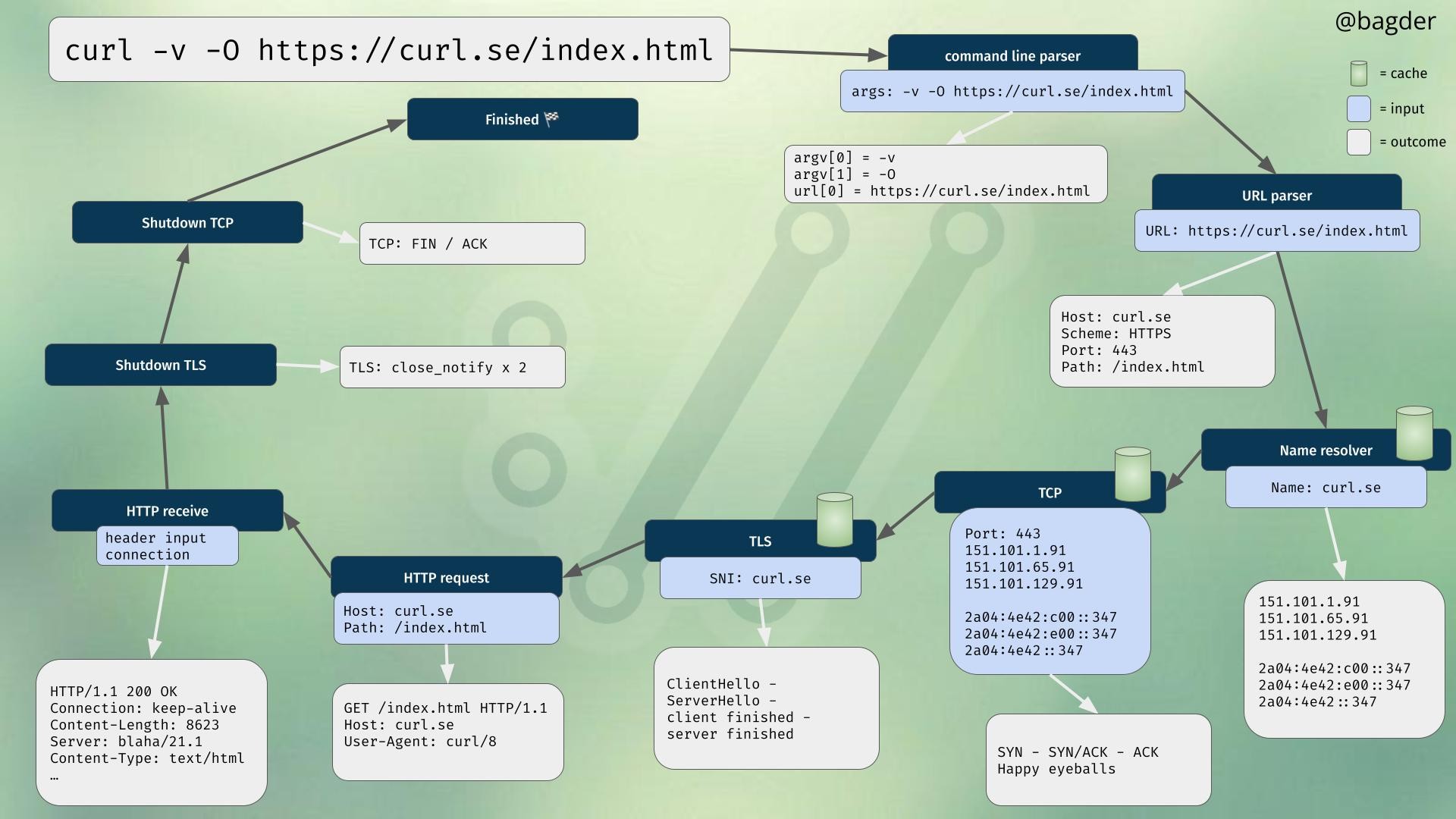Click the cache cylinder on TLS box
This screenshot has width=1456, height=819.
834,520
